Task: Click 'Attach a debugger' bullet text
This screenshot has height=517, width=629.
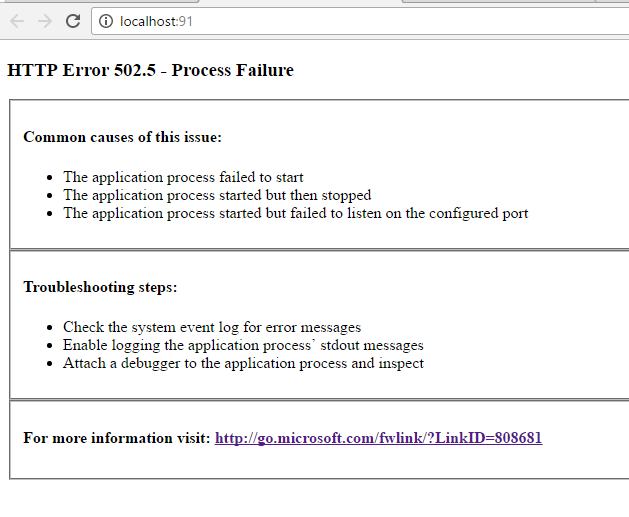Action: (x=243, y=363)
